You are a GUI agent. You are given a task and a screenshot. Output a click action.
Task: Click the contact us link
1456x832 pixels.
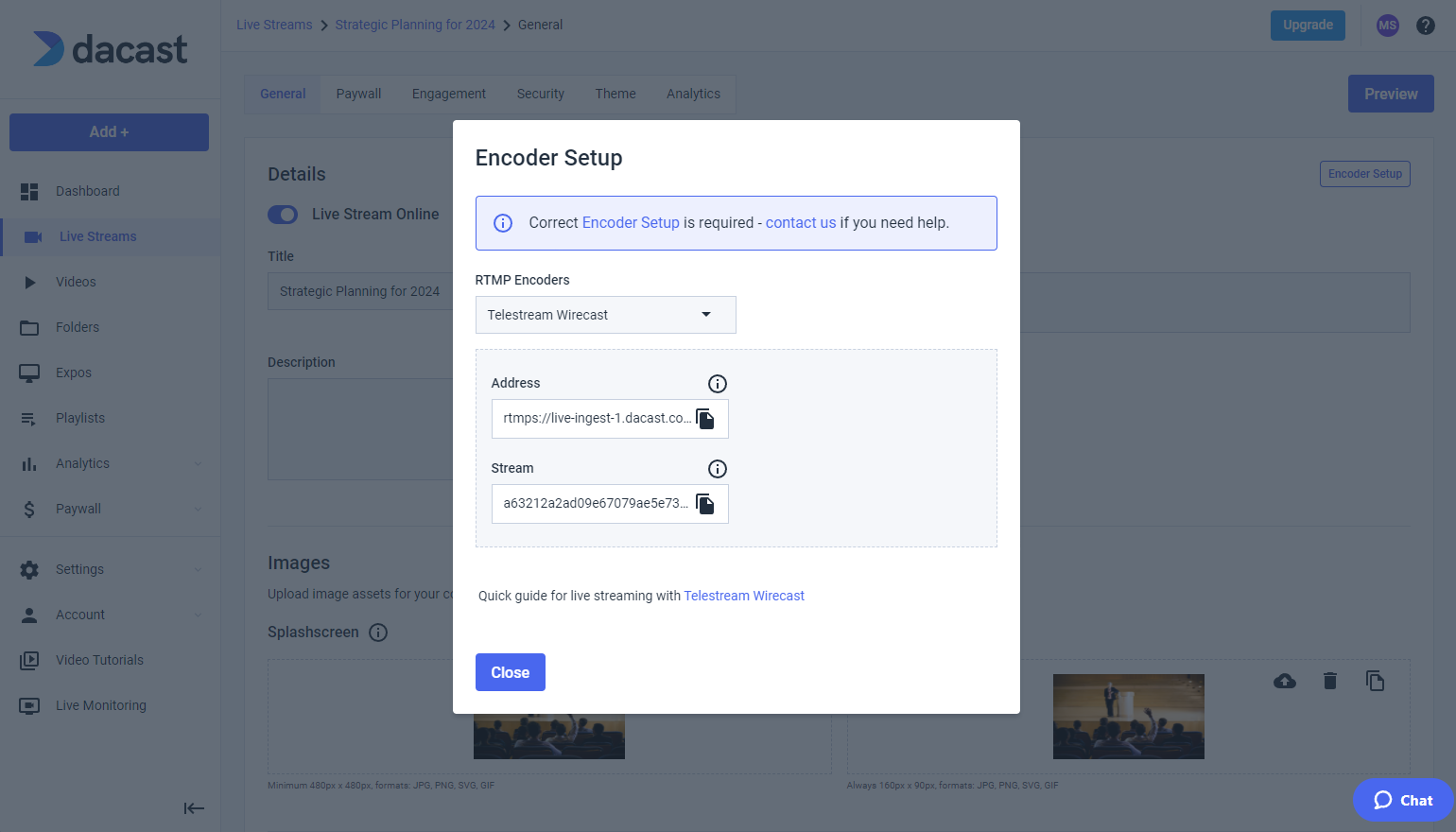[x=800, y=222]
